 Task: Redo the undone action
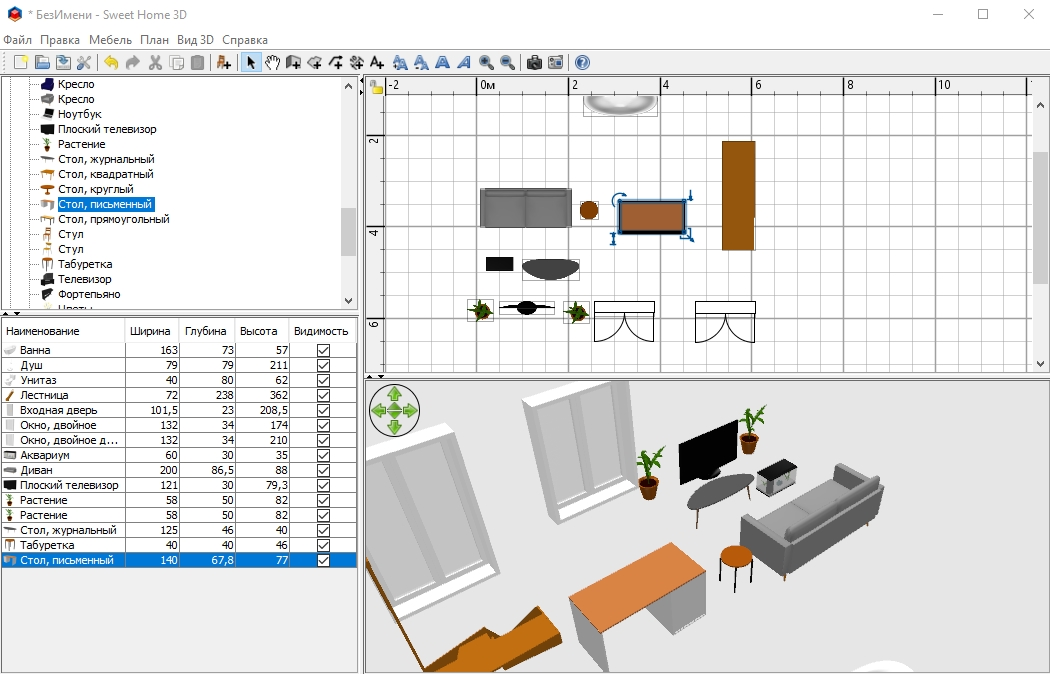click(133, 62)
